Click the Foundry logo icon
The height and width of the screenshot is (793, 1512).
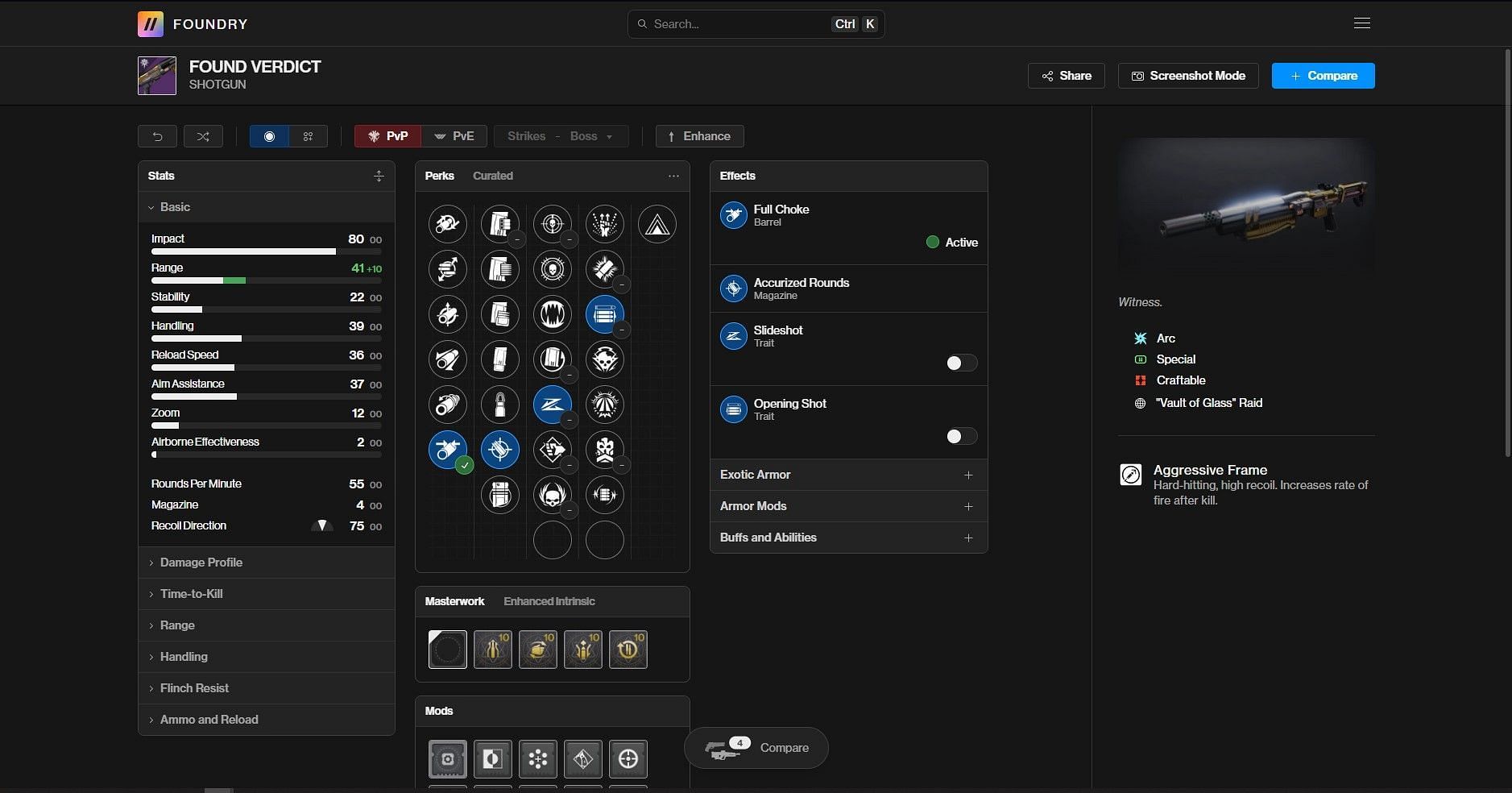(150, 23)
